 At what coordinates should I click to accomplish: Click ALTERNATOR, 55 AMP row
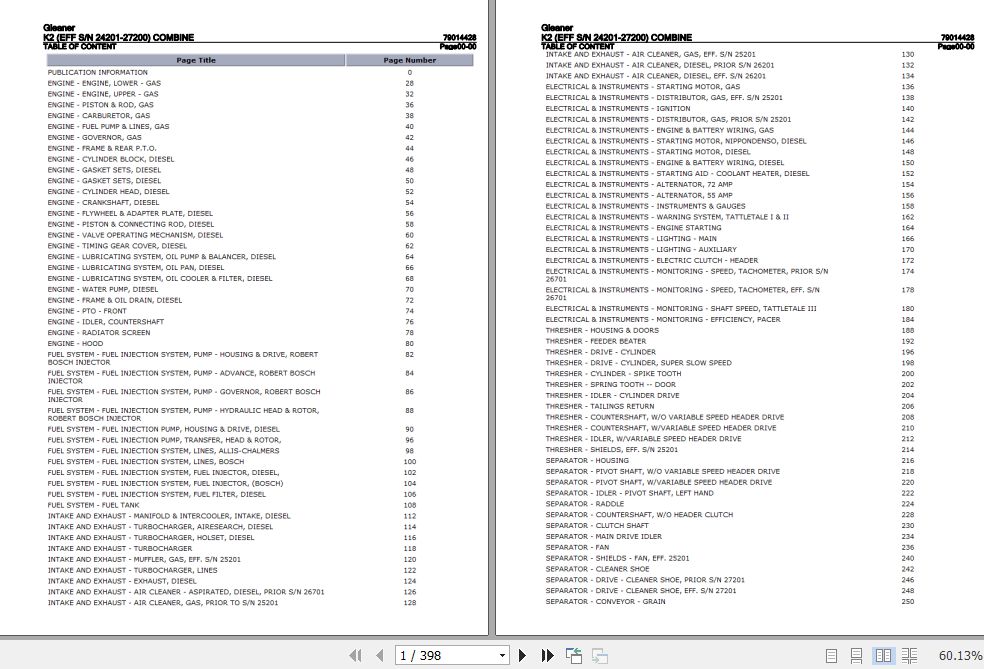coord(639,195)
